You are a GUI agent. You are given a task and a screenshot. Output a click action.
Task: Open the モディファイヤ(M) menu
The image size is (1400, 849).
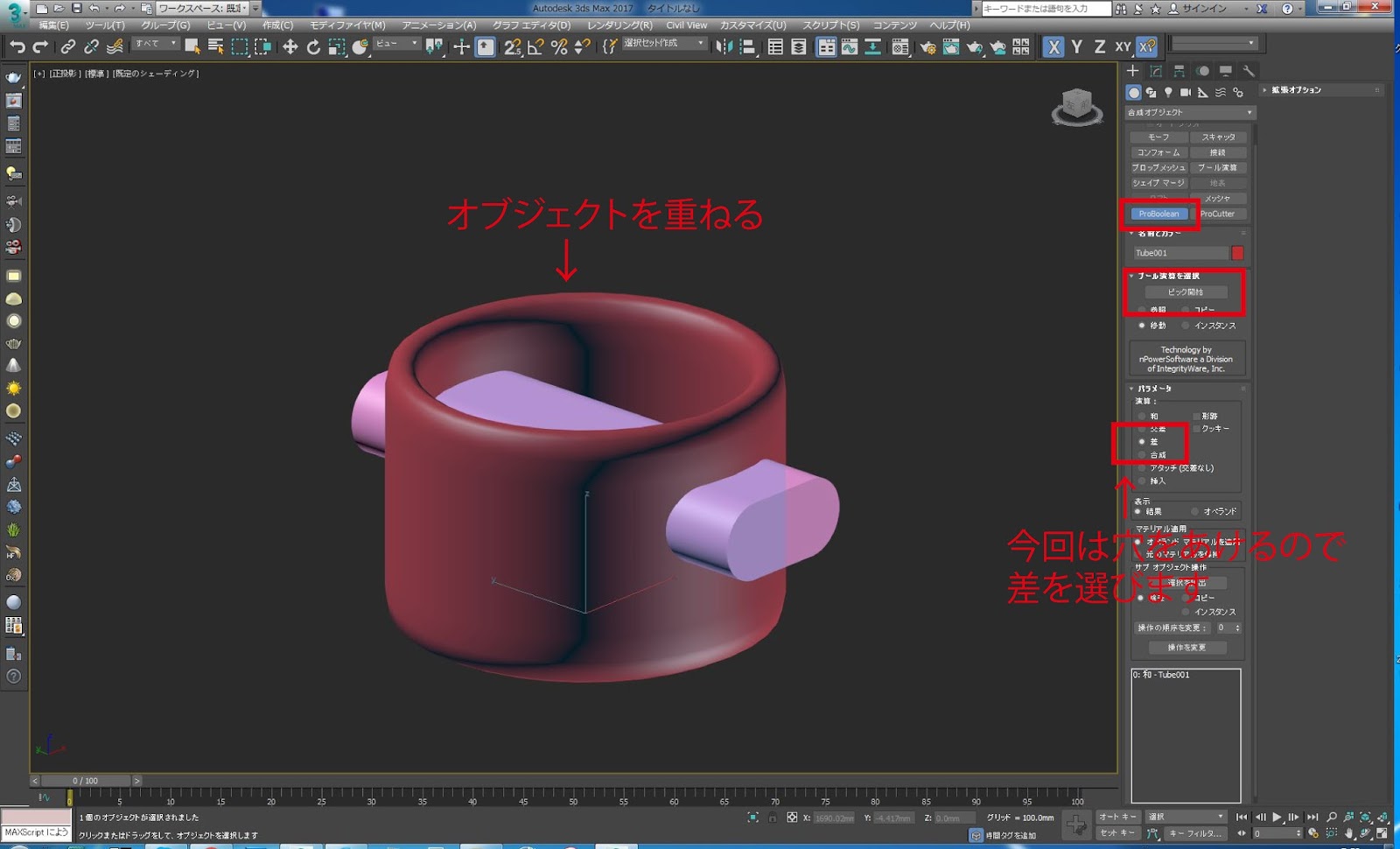(347, 25)
